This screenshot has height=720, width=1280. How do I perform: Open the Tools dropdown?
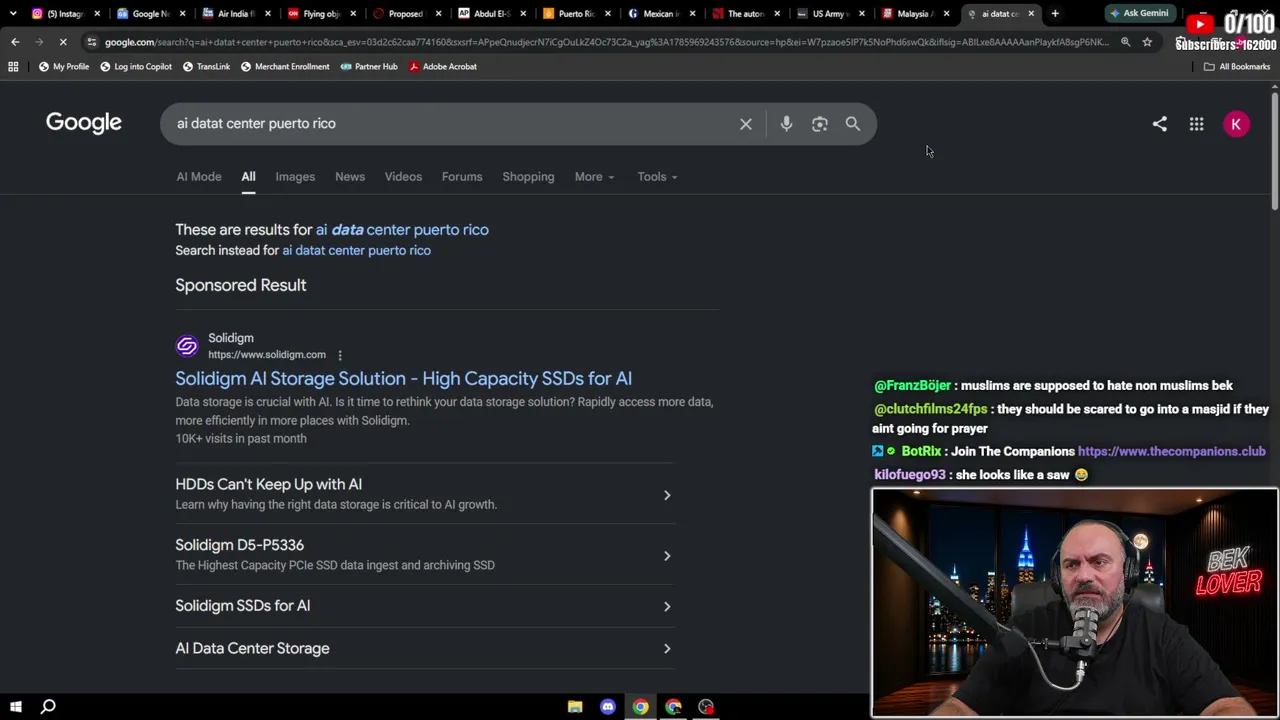(657, 177)
